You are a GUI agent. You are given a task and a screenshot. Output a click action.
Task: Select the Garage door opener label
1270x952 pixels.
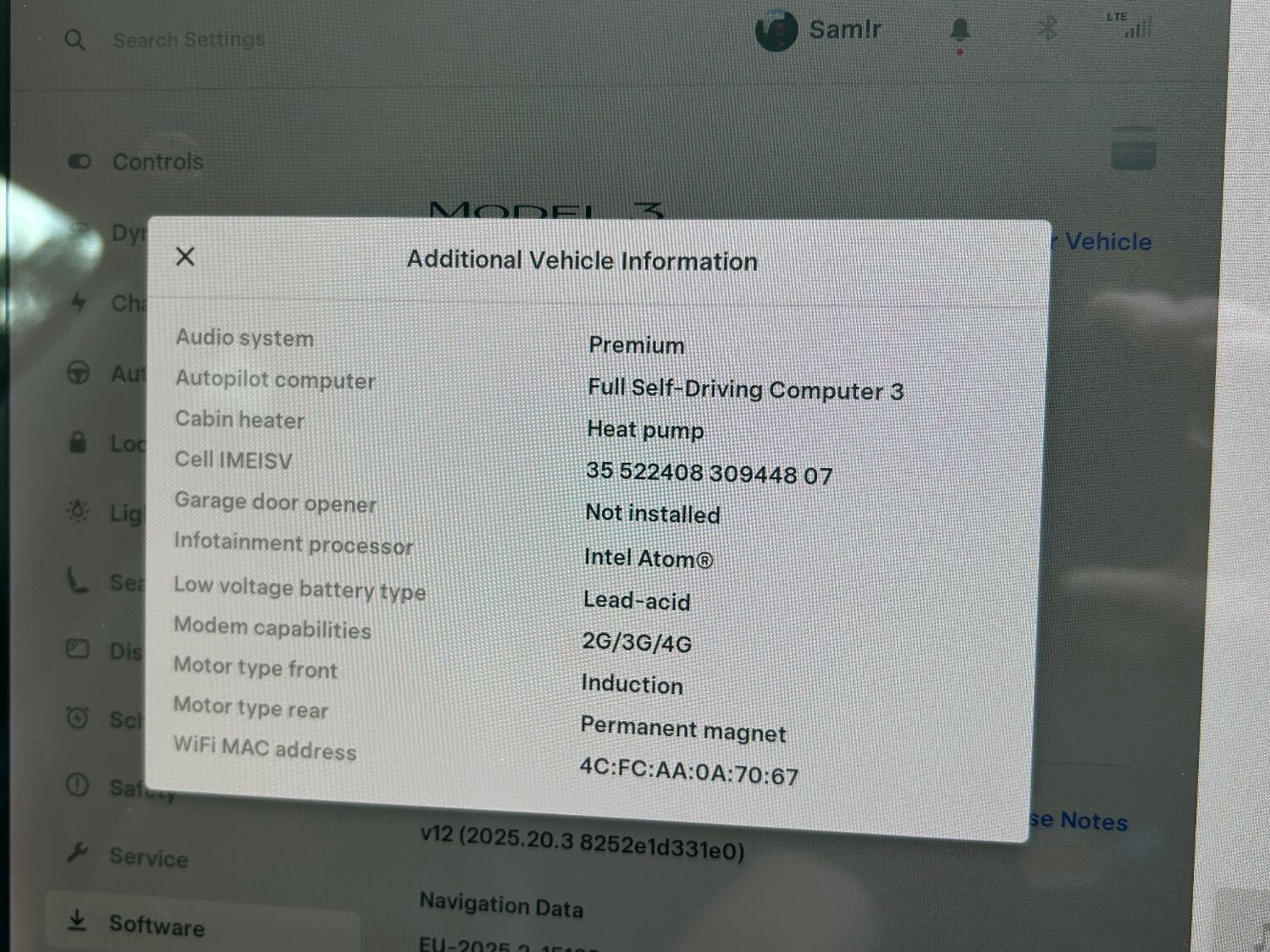pyautogui.click(x=275, y=502)
